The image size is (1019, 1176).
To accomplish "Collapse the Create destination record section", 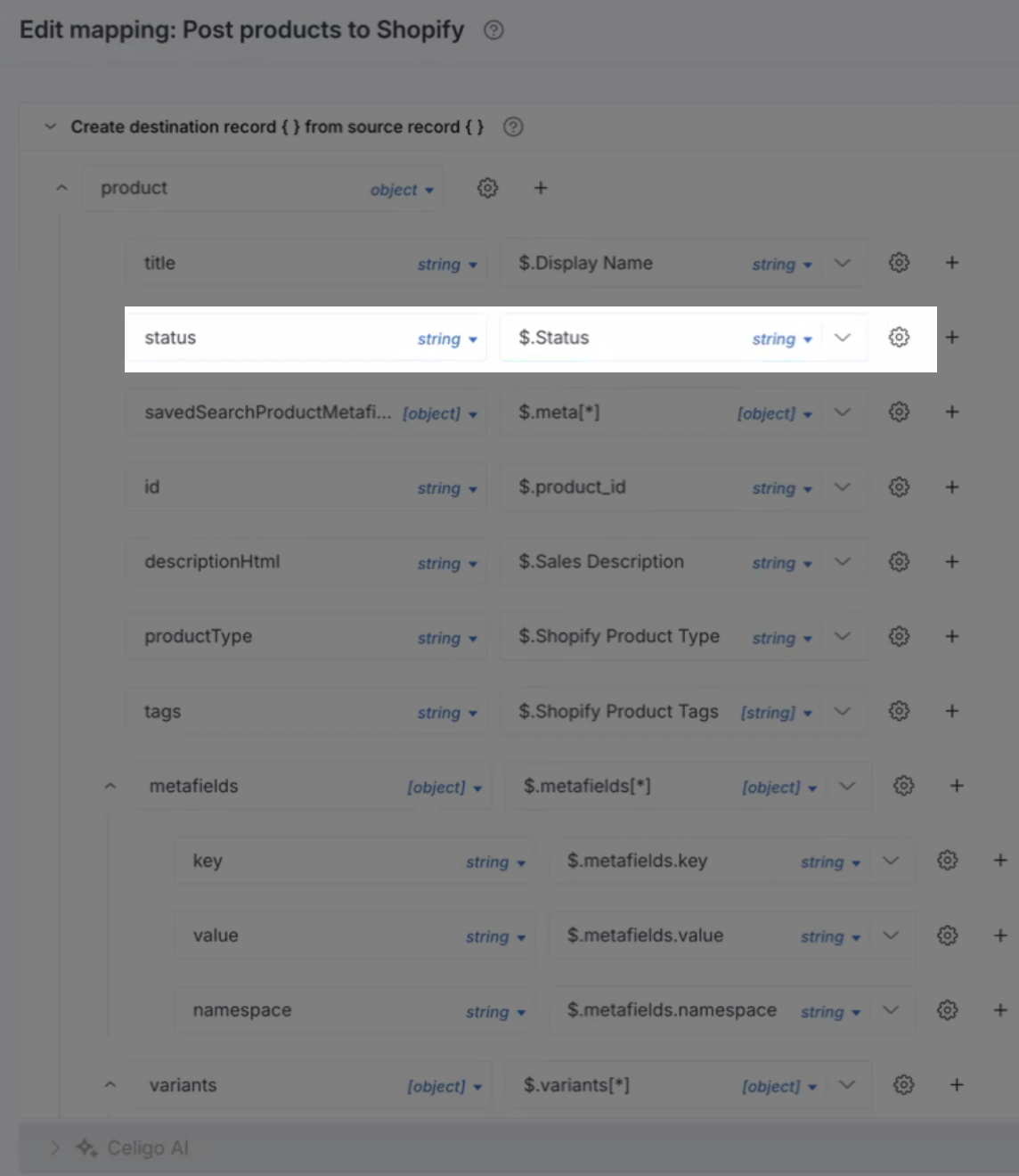I will pyautogui.click(x=51, y=127).
